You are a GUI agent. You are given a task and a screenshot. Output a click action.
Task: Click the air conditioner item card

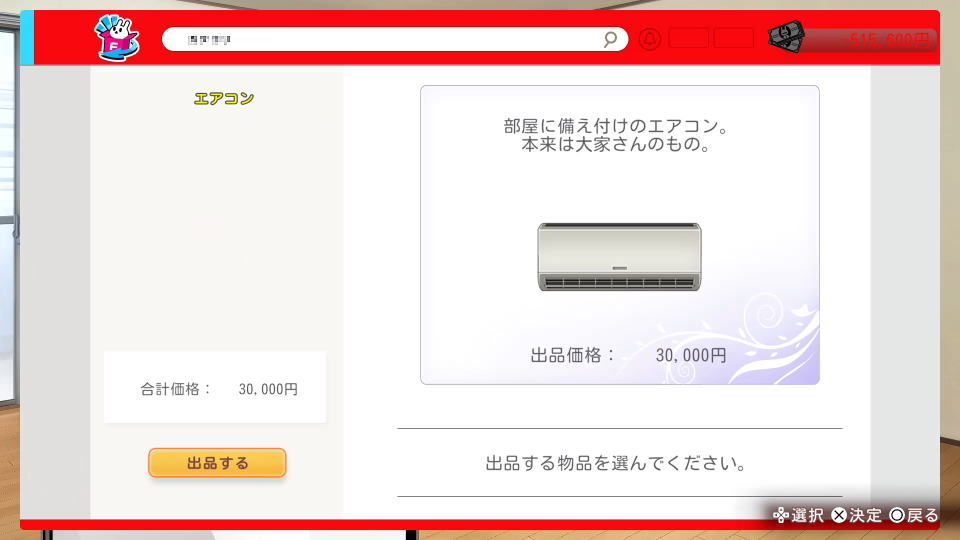pos(620,235)
